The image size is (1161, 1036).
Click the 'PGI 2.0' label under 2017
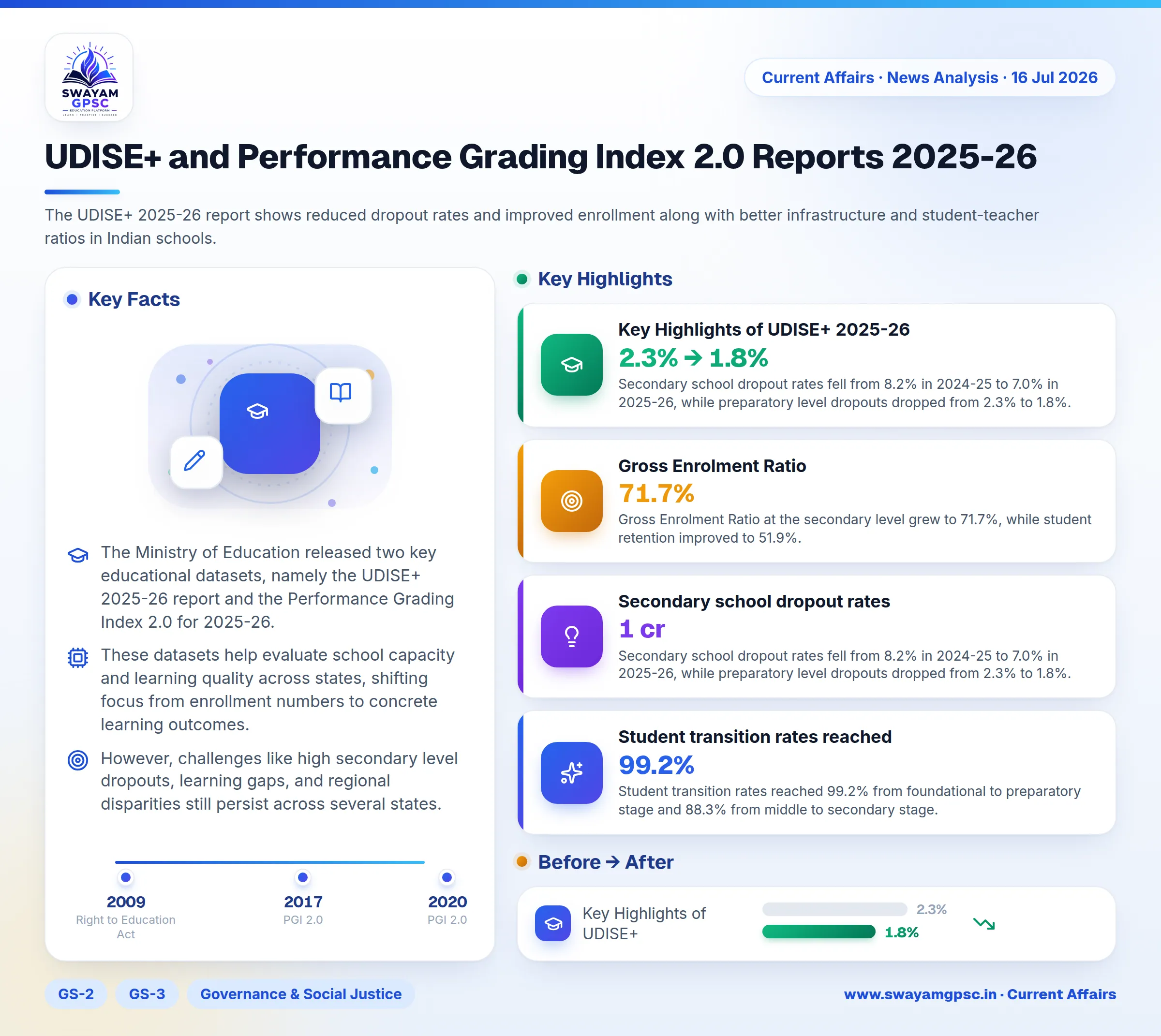coord(303,920)
